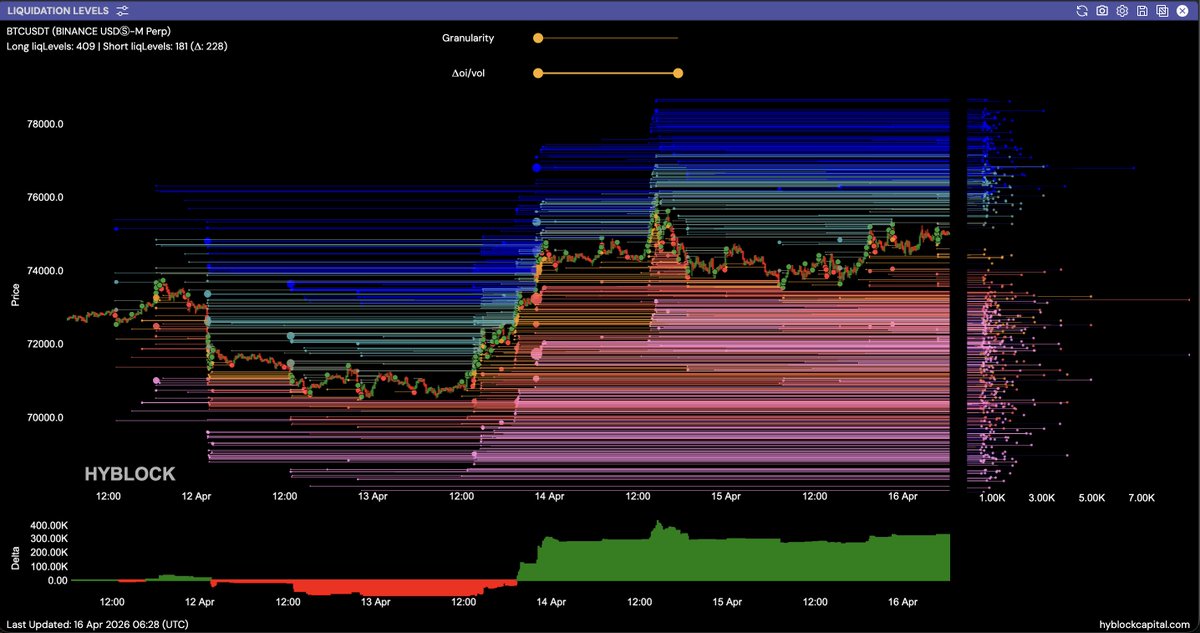The image size is (1200, 633).
Task: Save the chart with floppy disk icon
Action: point(1142,10)
